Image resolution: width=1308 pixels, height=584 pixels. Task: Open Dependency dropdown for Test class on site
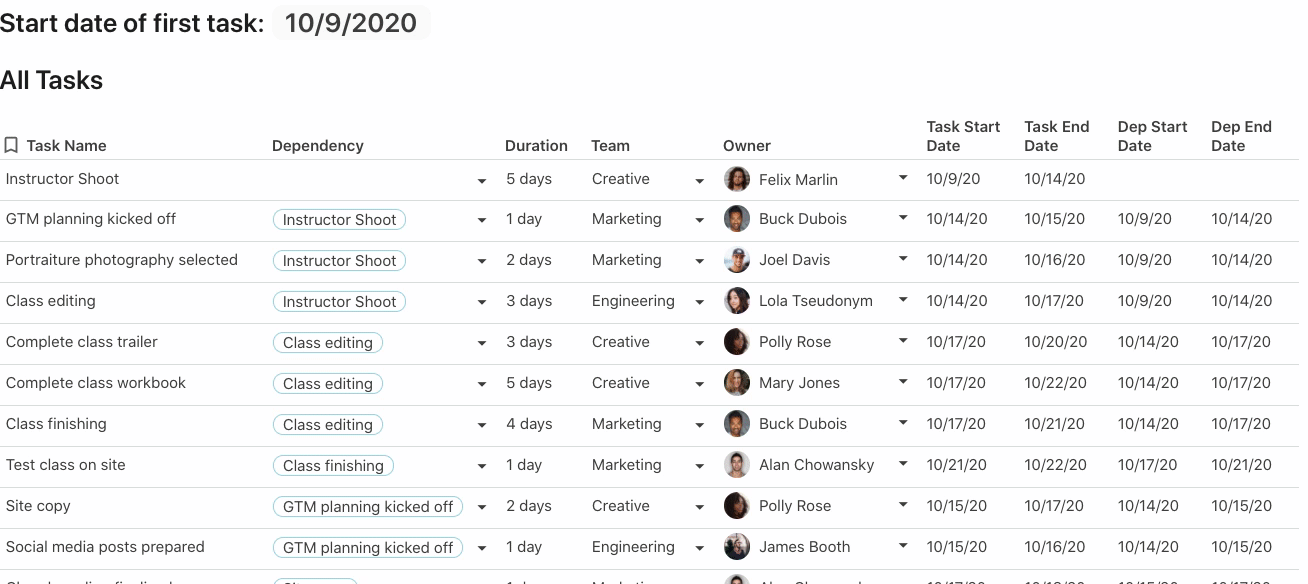[482, 467]
